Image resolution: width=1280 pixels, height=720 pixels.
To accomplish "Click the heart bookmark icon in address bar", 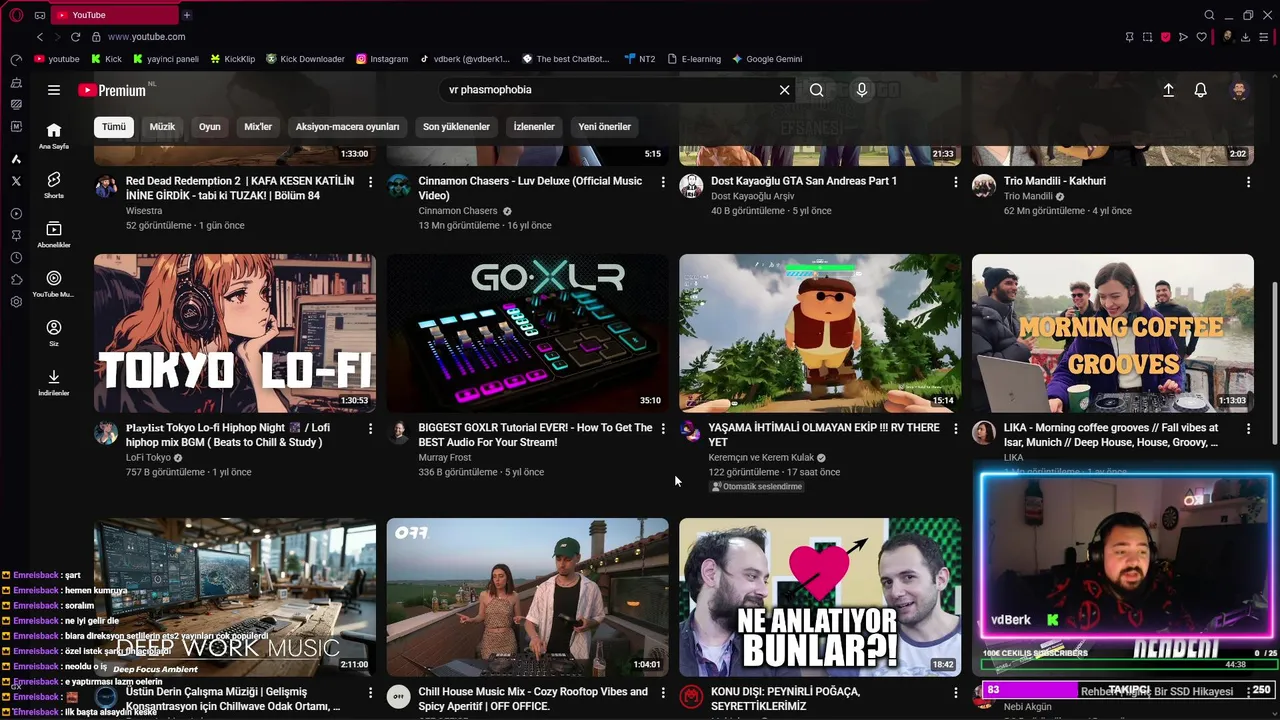I will coord(1202,37).
